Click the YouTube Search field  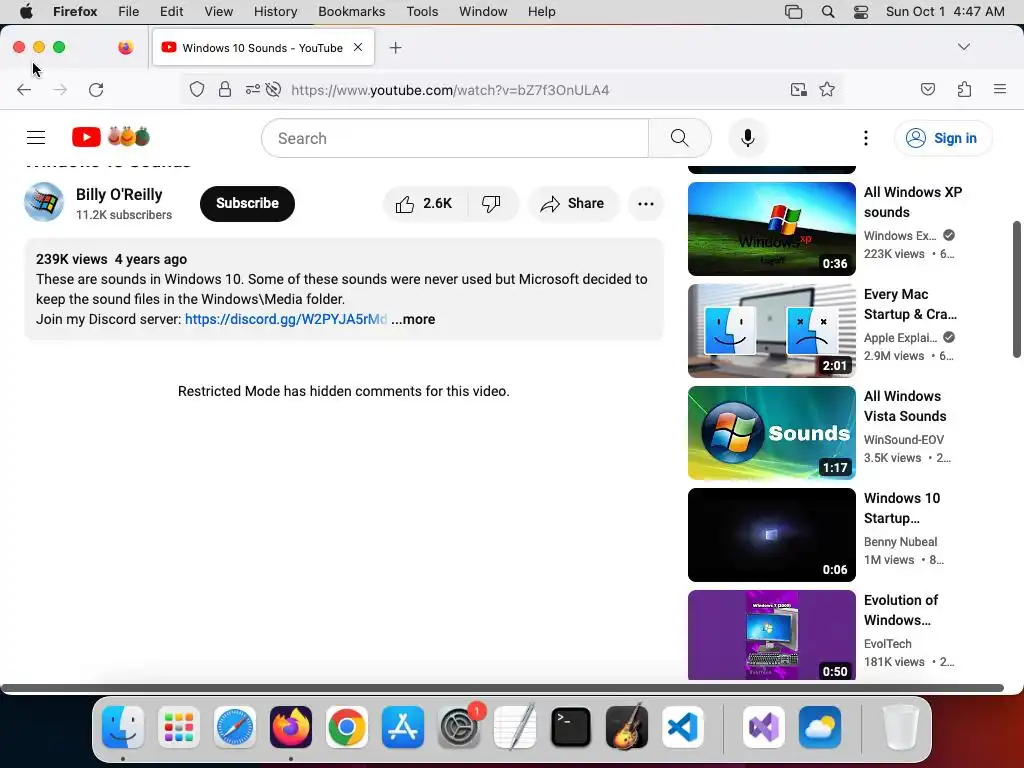(455, 138)
